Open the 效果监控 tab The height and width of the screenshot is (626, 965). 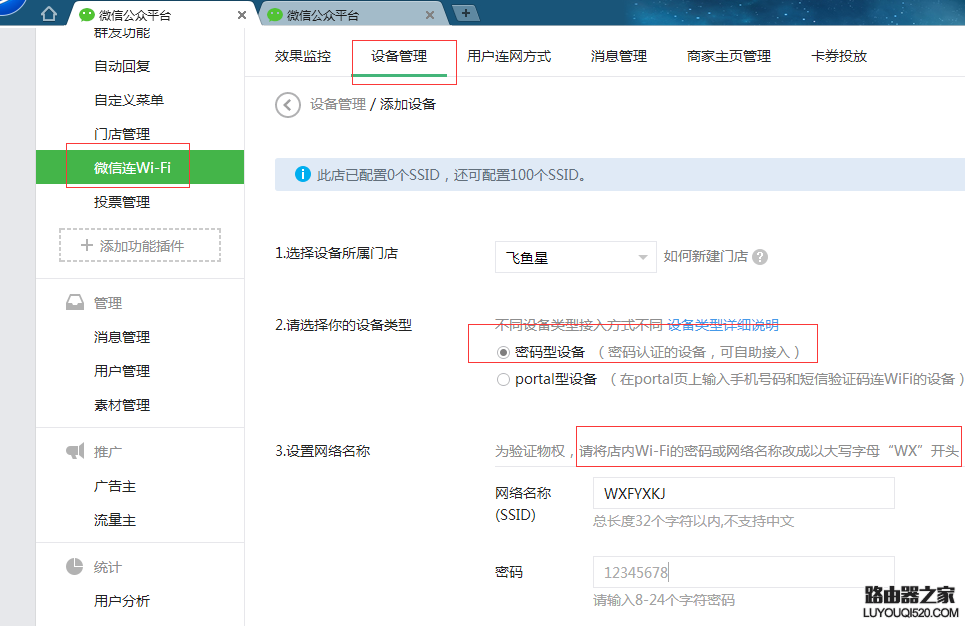(303, 57)
